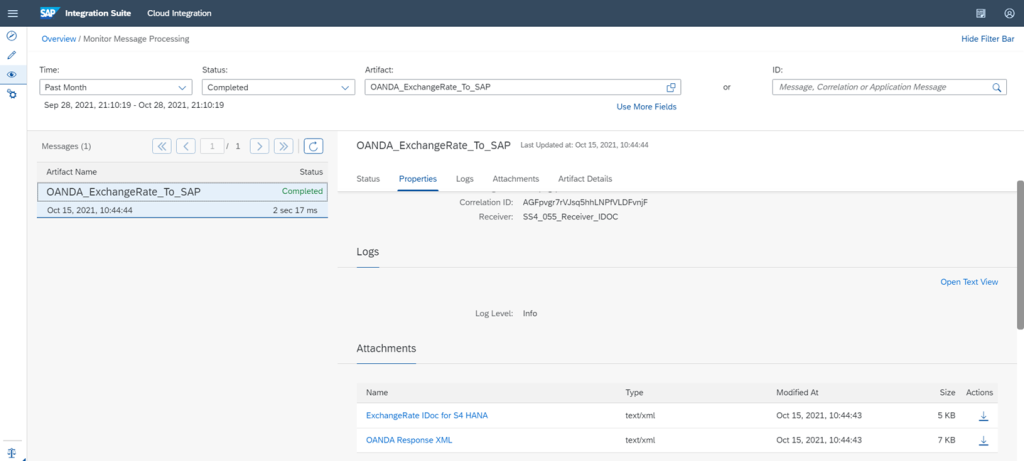Open OANDA Response XML link
1024x461 pixels.
point(409,440)
